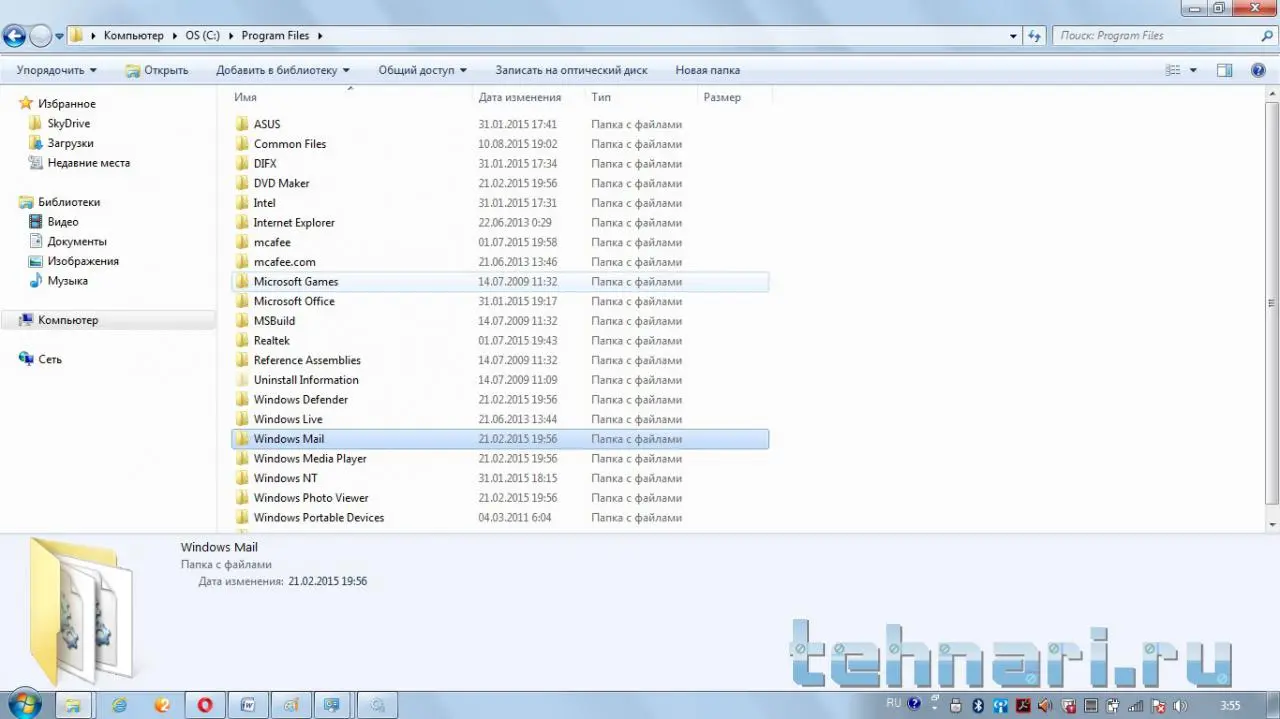Click the help icon in Explorer toolbar
1280x719 pixels.
coord(1258,70)
